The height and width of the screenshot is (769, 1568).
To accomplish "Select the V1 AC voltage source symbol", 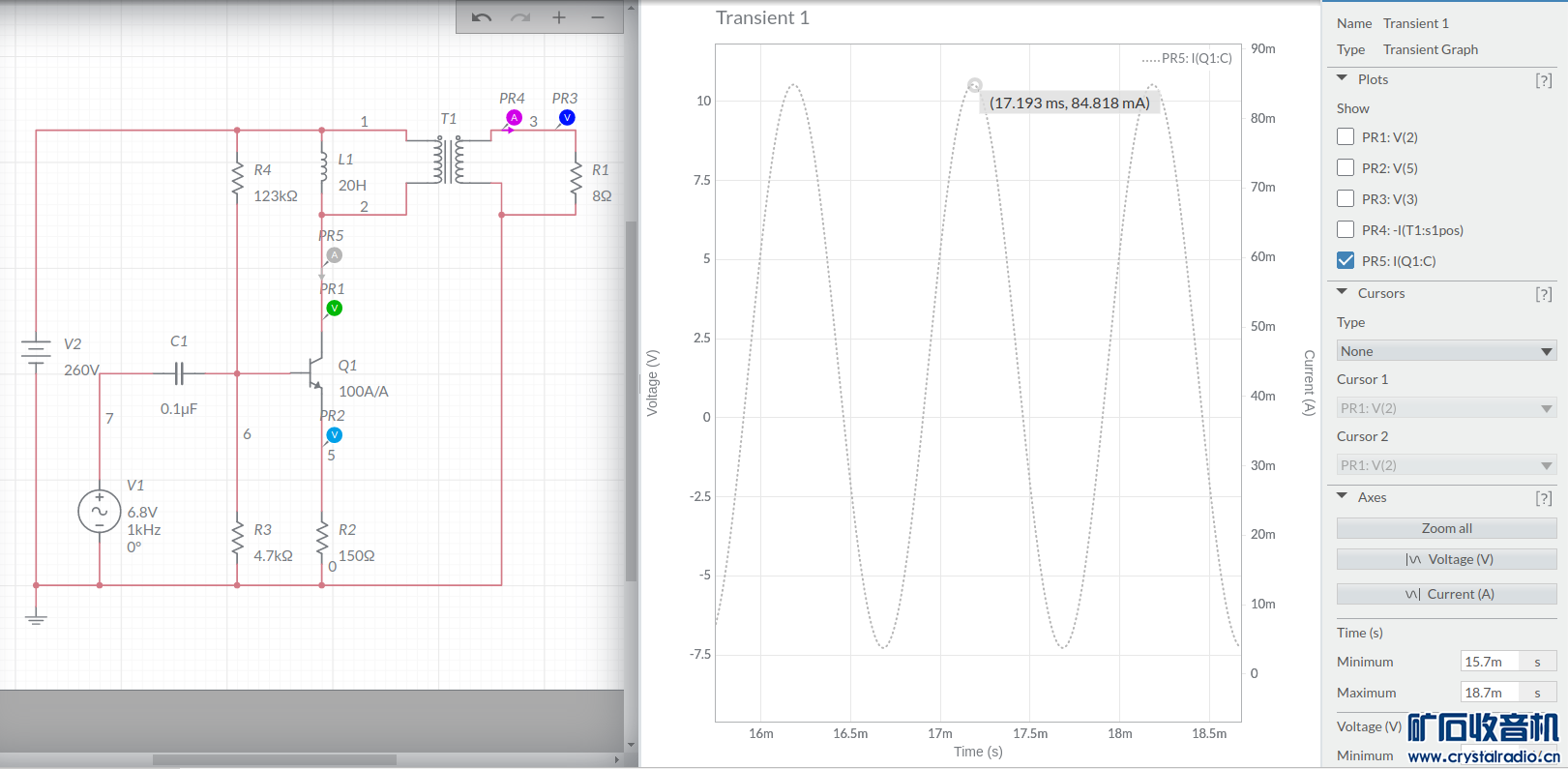I will click(x=100, y=512).
